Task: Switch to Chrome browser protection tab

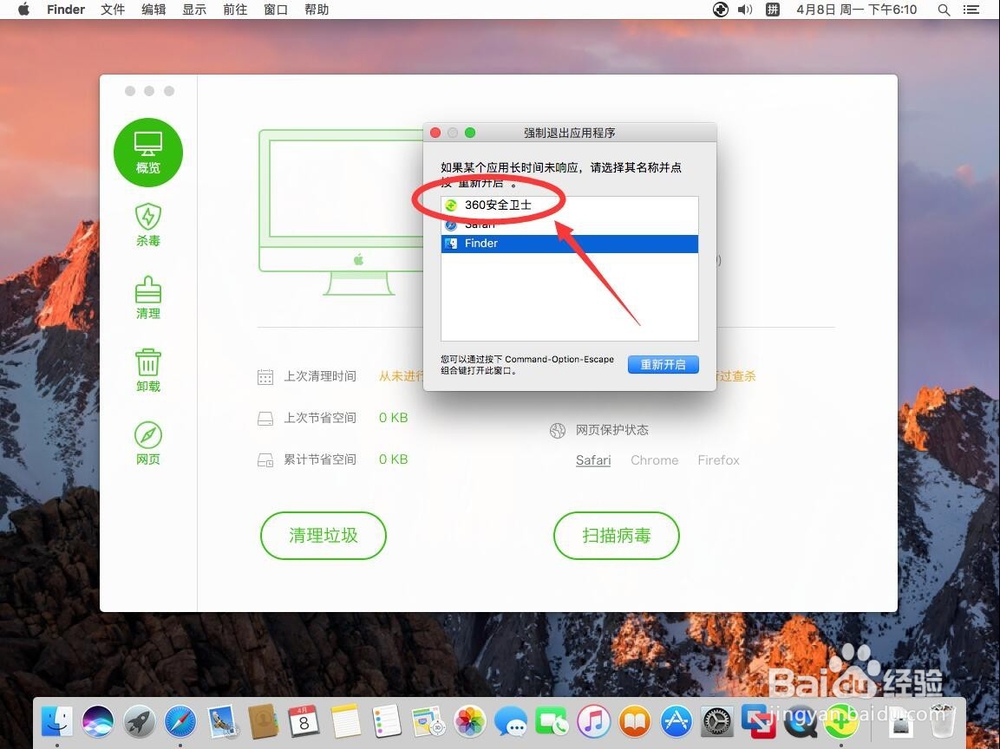Action: point(654,460)
